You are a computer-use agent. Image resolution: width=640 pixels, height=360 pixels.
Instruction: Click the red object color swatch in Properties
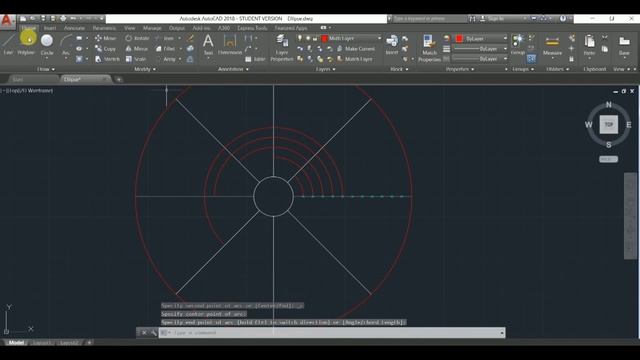459,38
